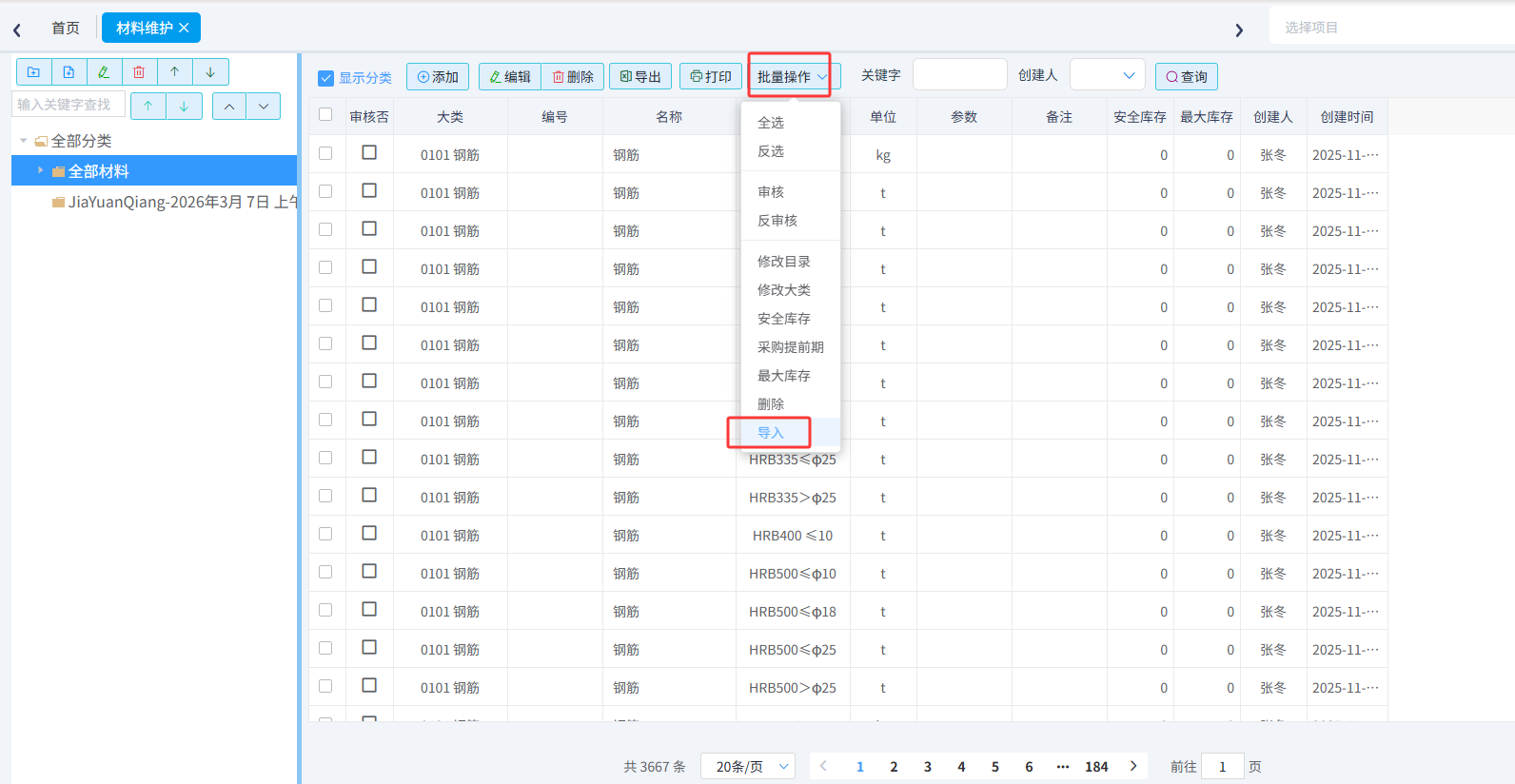Go to page 184 in the pagination
1515x784 pixels.
[1096, 766]
